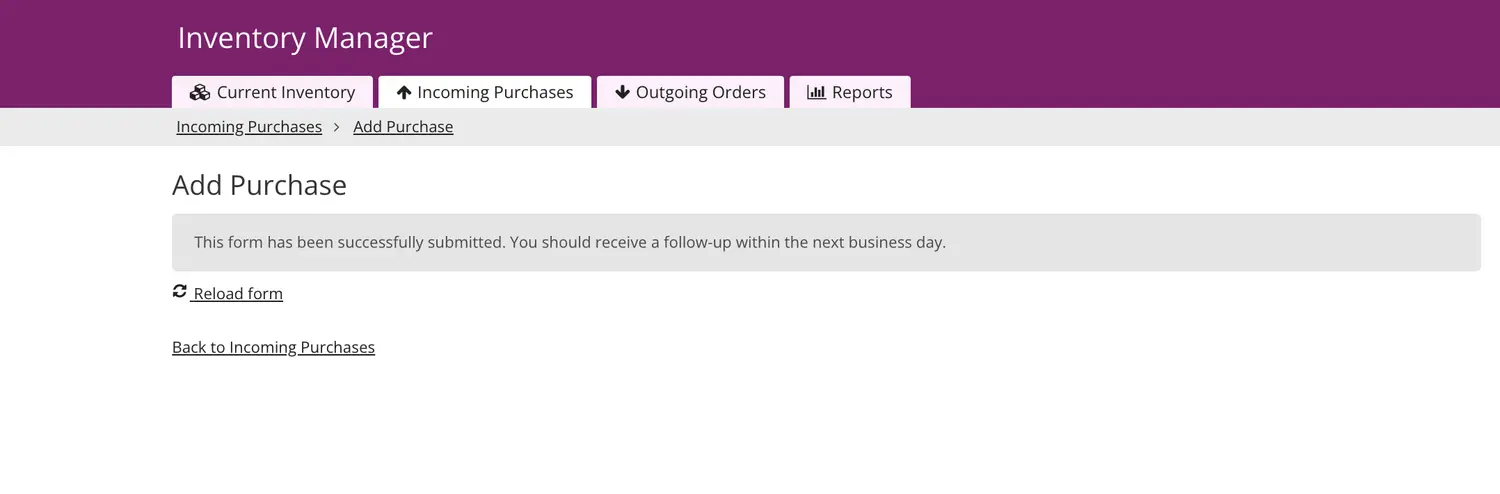1500x494 pixels.
Task: Click the Reload form link text
Action: point(238,294)
